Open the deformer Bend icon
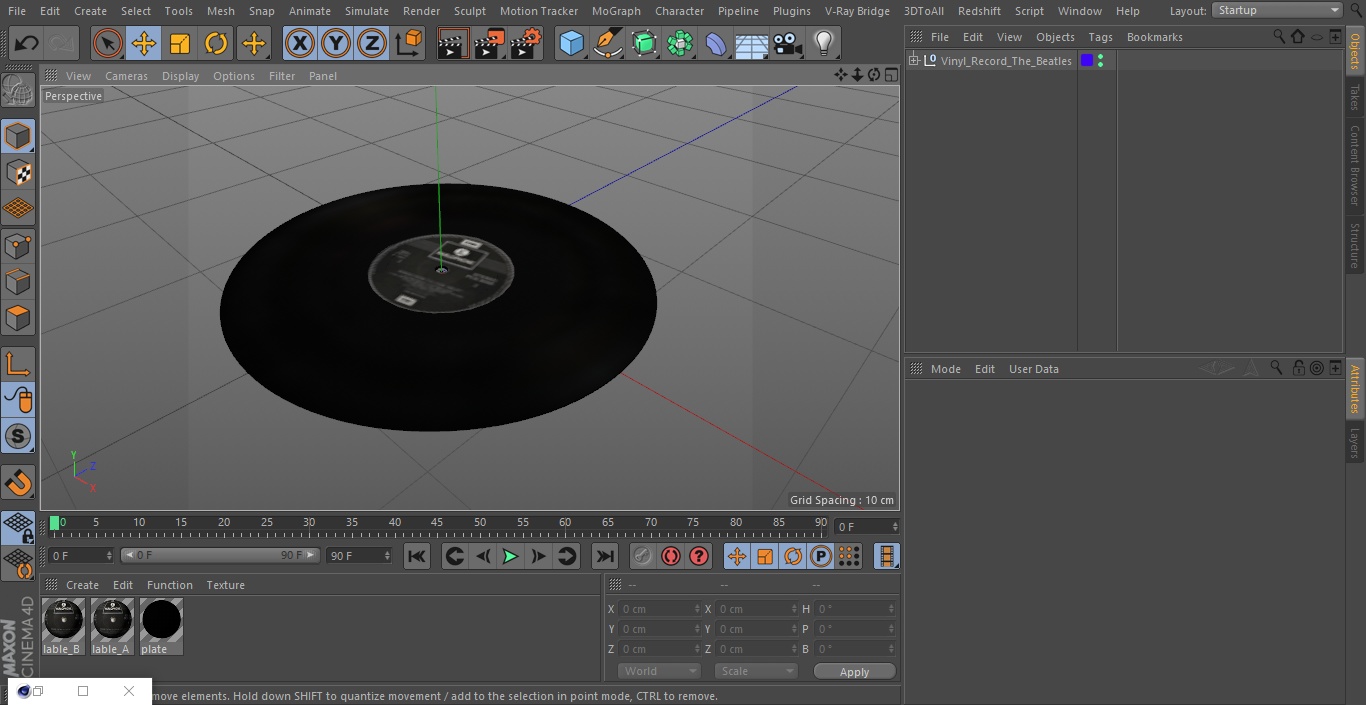Image resolution: width=1366 pixels, height=705 pixels. click(x=716, y=44)
